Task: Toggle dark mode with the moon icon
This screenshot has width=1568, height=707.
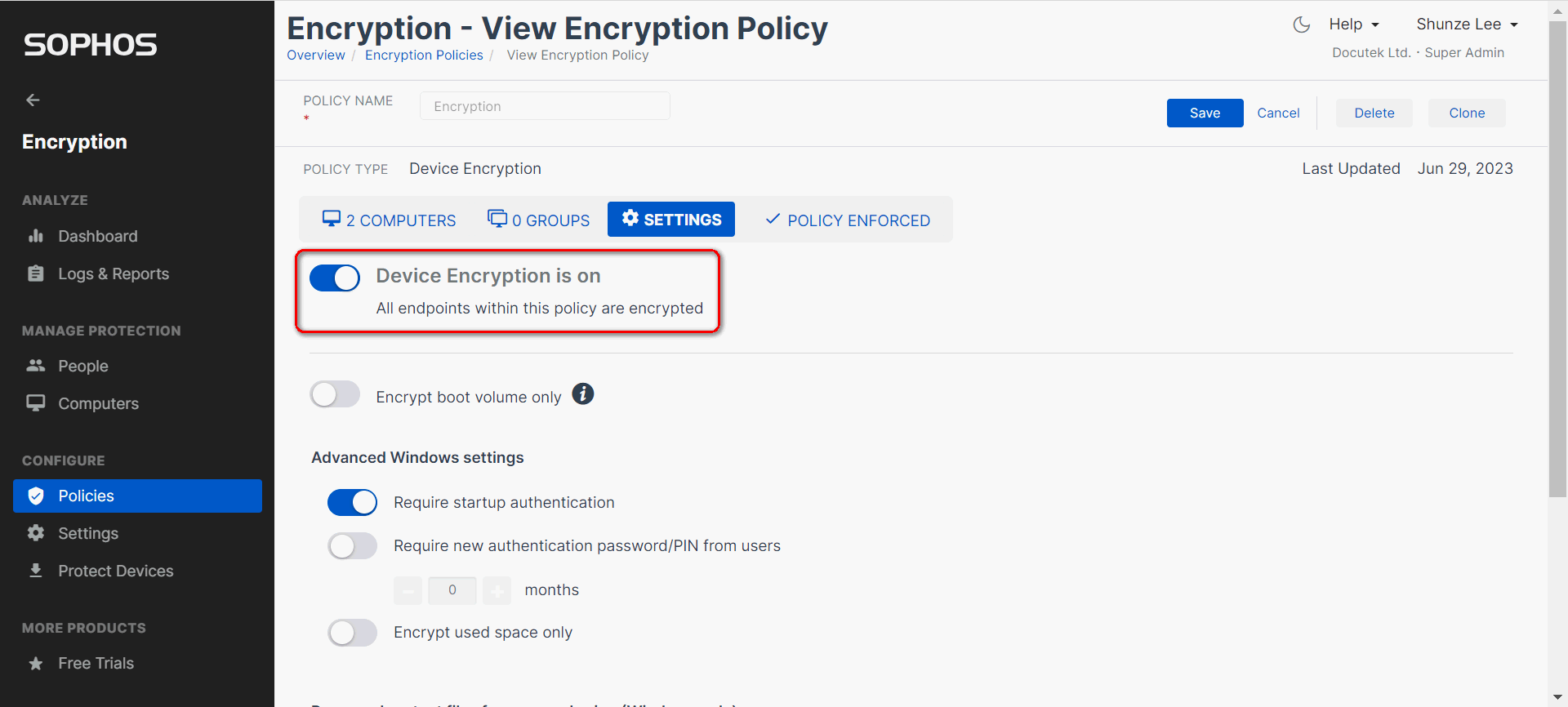Action: (1302, 24)
